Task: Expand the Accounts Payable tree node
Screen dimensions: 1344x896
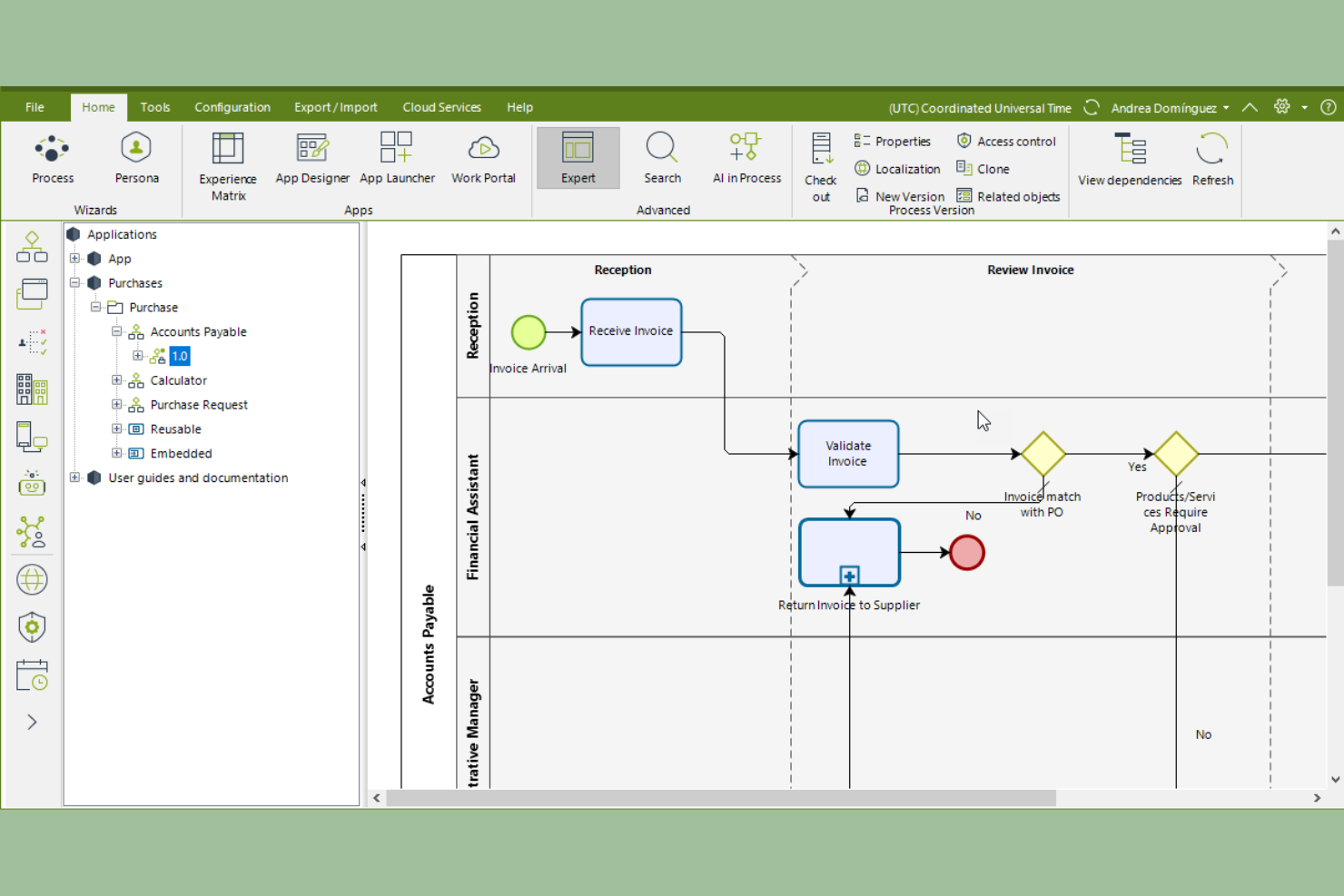Action: coord(116,331)
